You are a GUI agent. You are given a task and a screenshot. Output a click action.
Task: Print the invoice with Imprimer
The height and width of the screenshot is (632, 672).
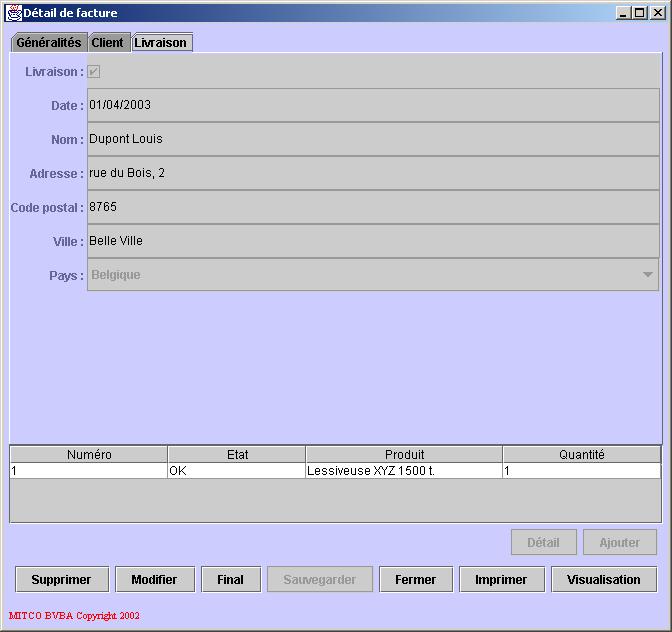point(502,579)
